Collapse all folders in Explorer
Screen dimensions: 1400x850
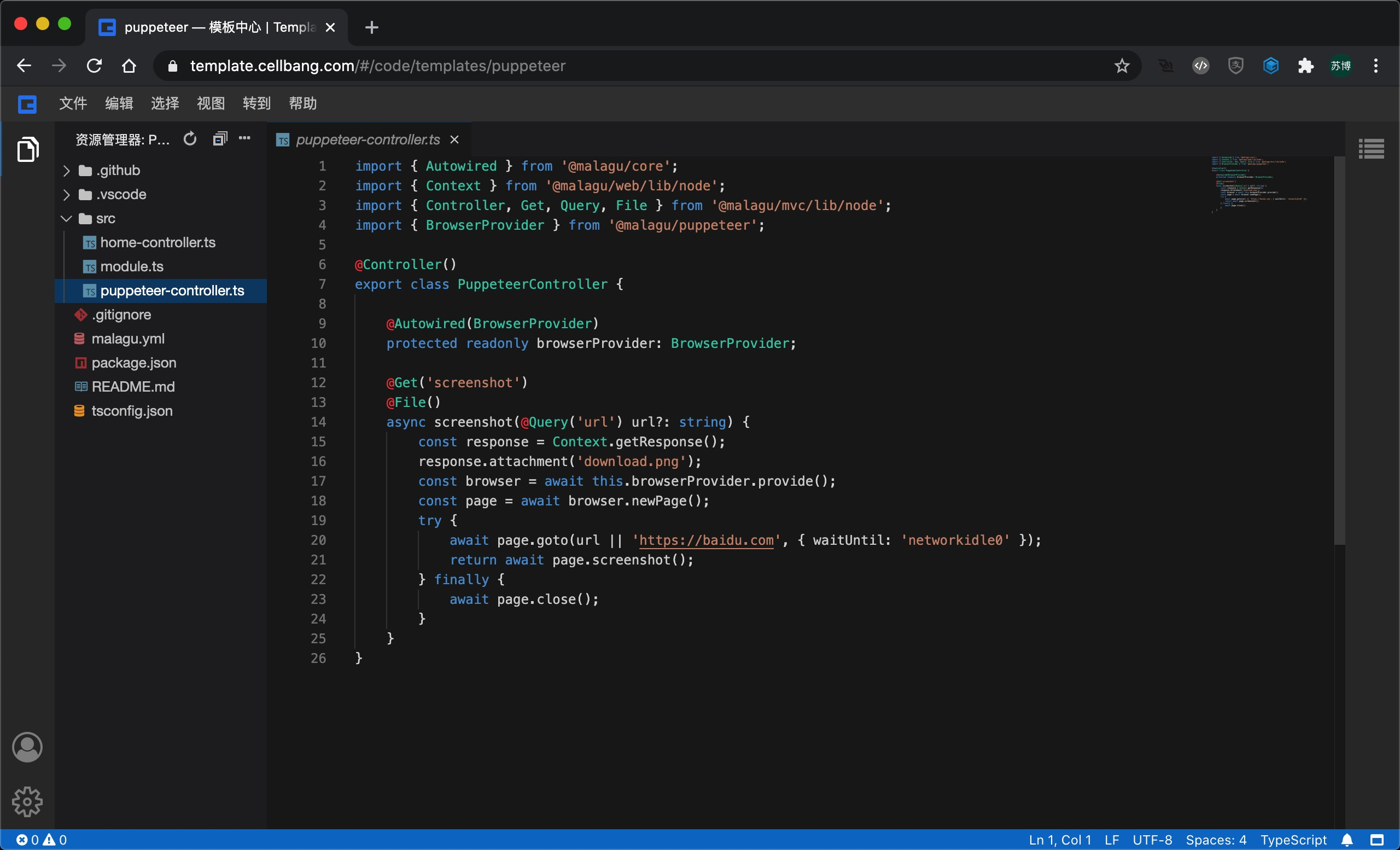click(x=220, y=138)
